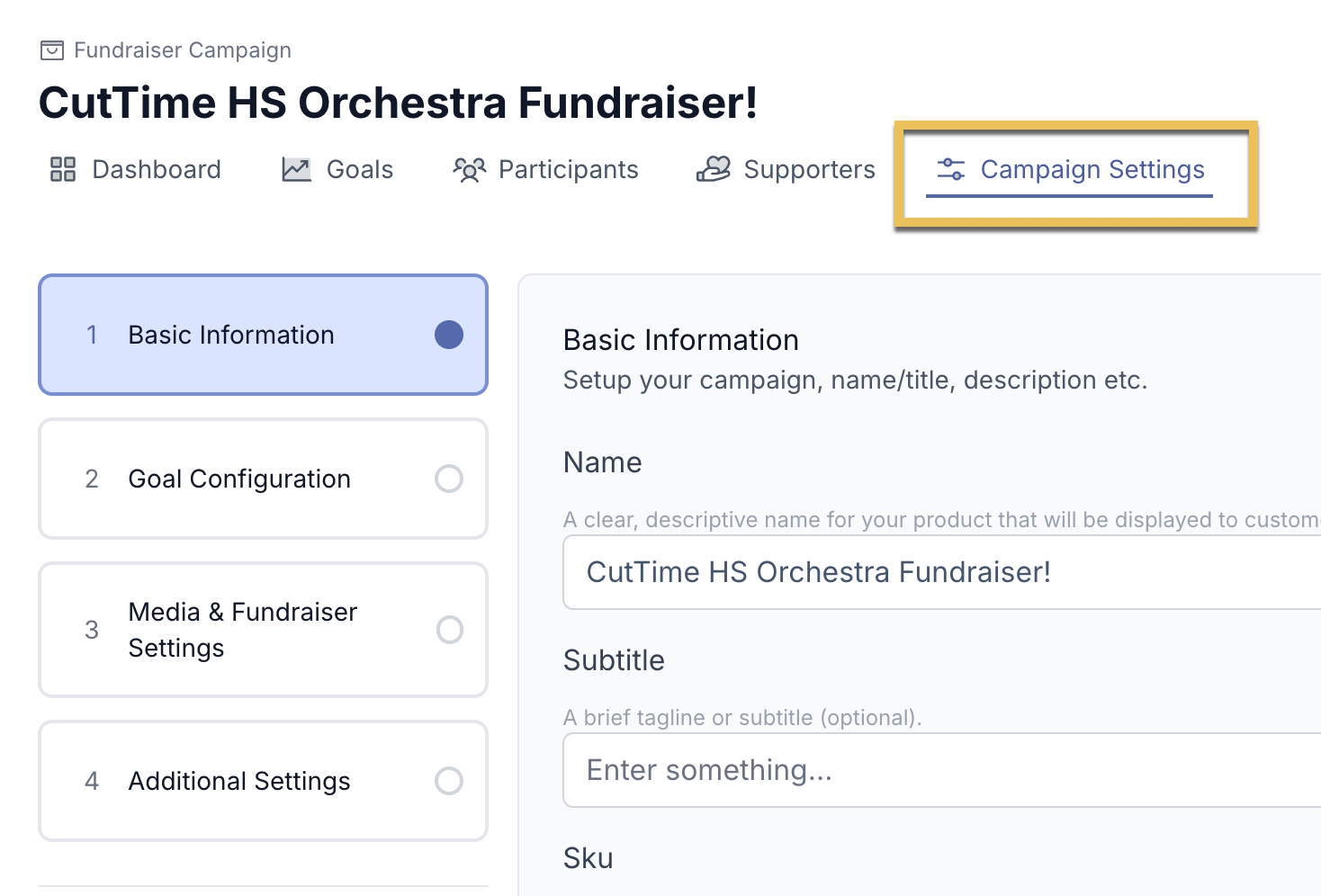Click the Campaign Settings sliders icon
The image size is (1321, 896).
tap(951, 169)
